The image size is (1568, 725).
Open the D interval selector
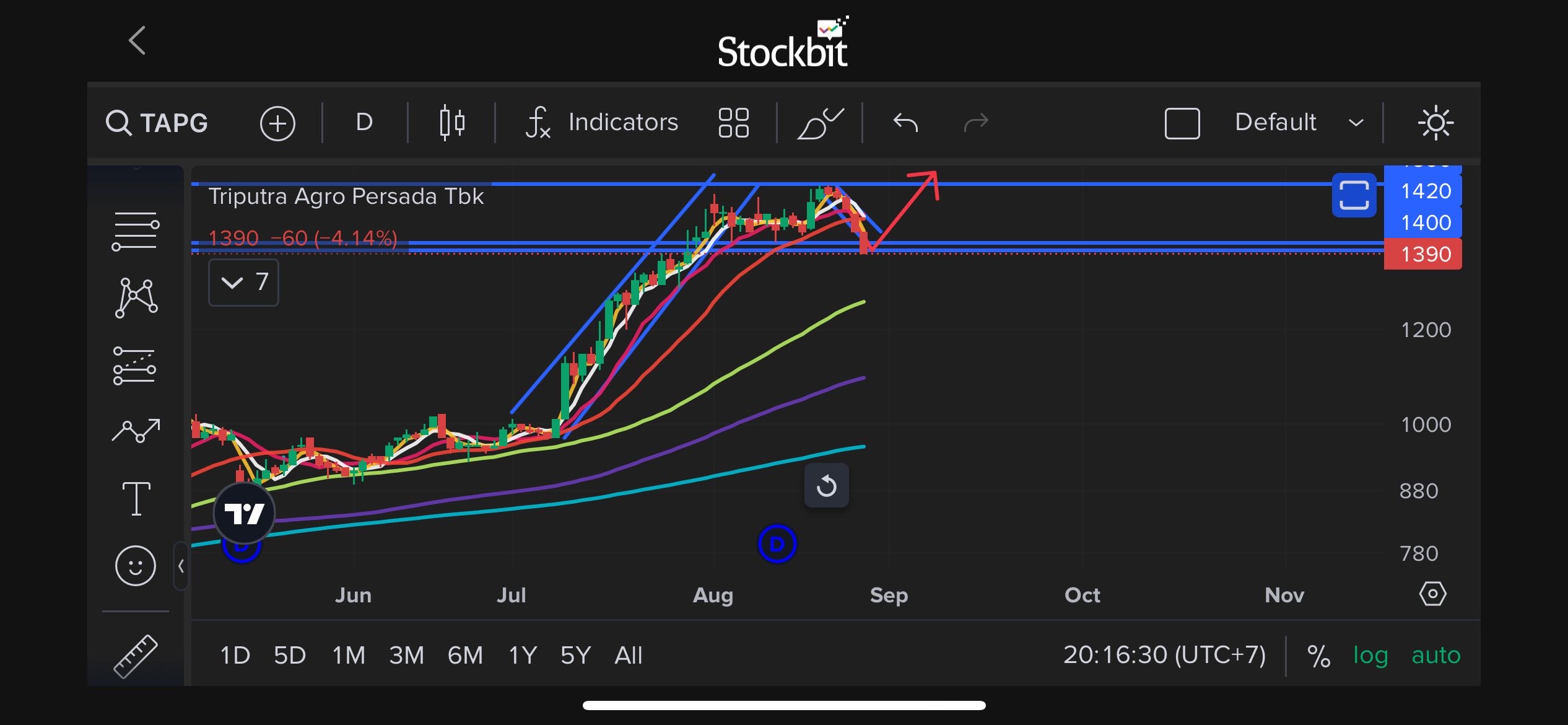tap(364, 122)
